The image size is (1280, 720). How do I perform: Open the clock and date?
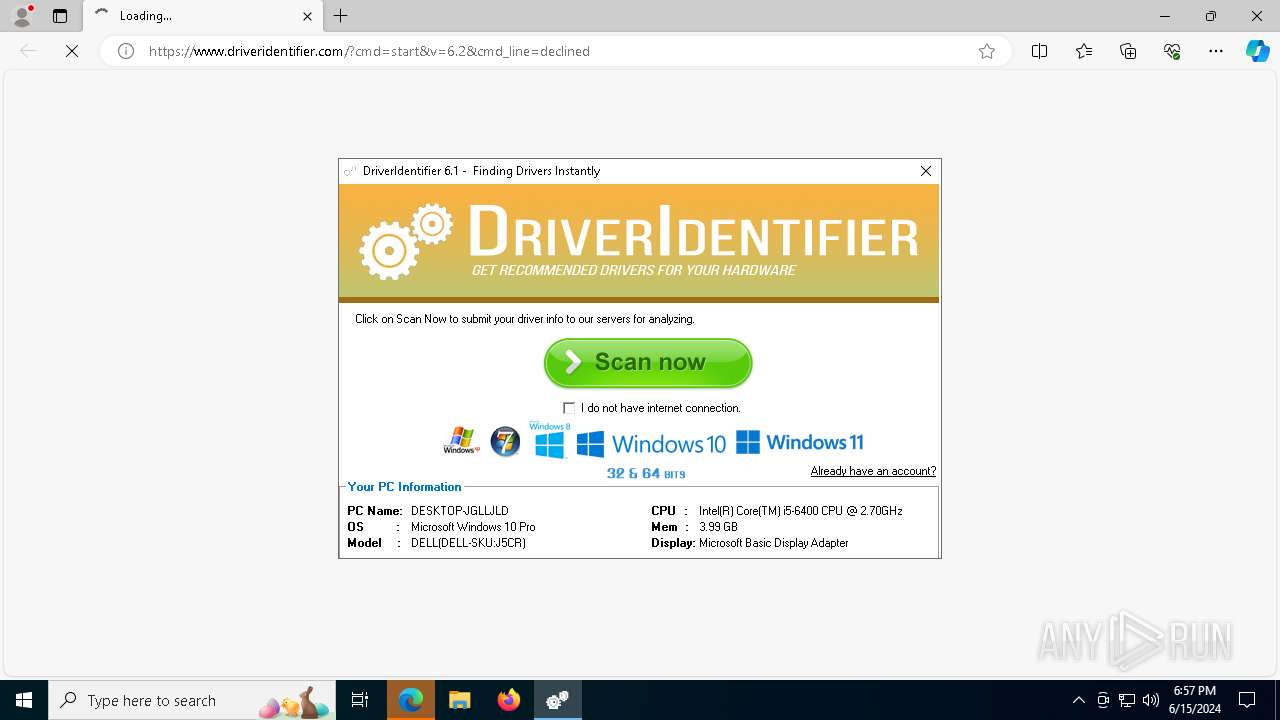1195,700
